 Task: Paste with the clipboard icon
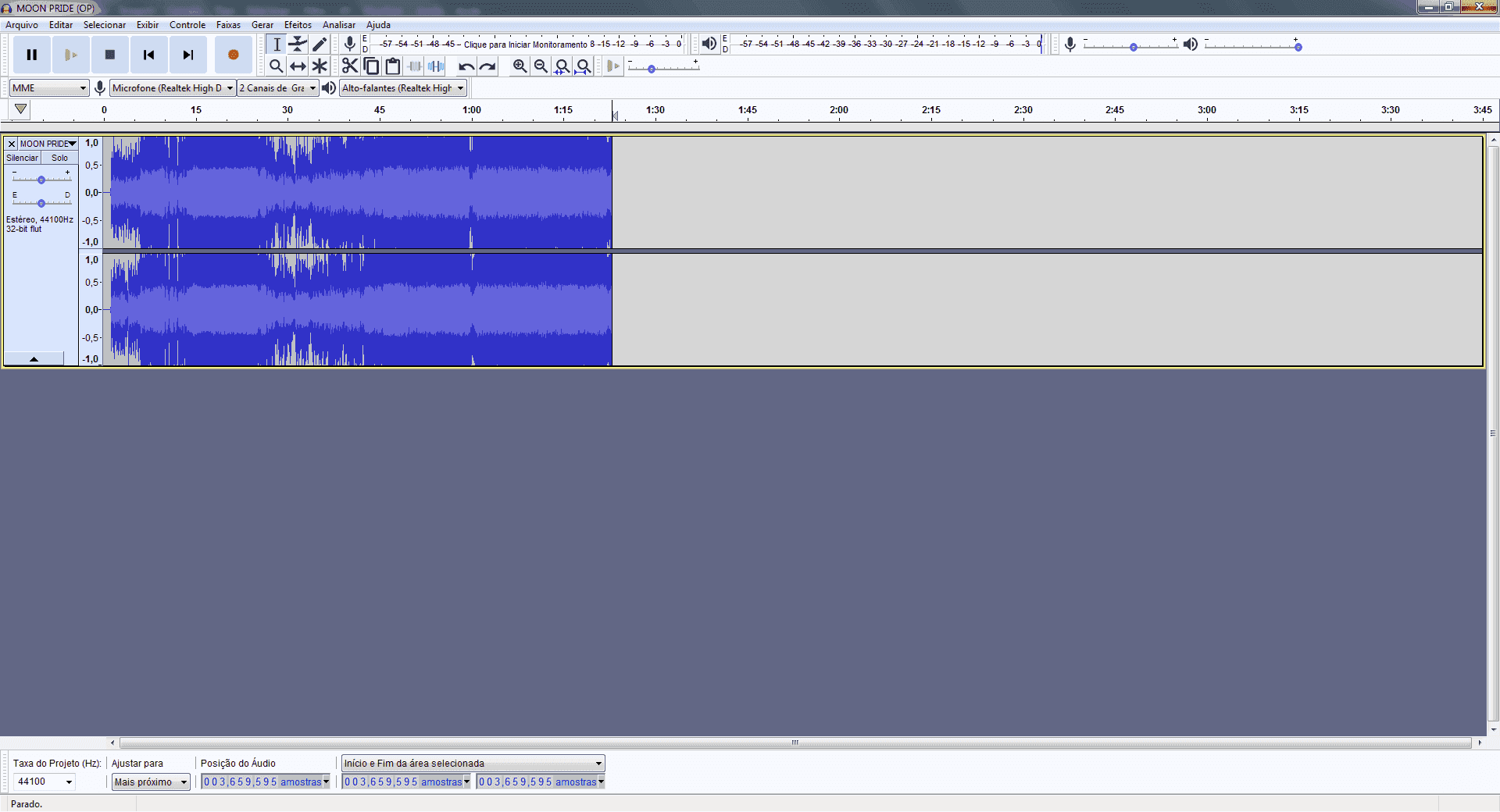click(393, 66)
